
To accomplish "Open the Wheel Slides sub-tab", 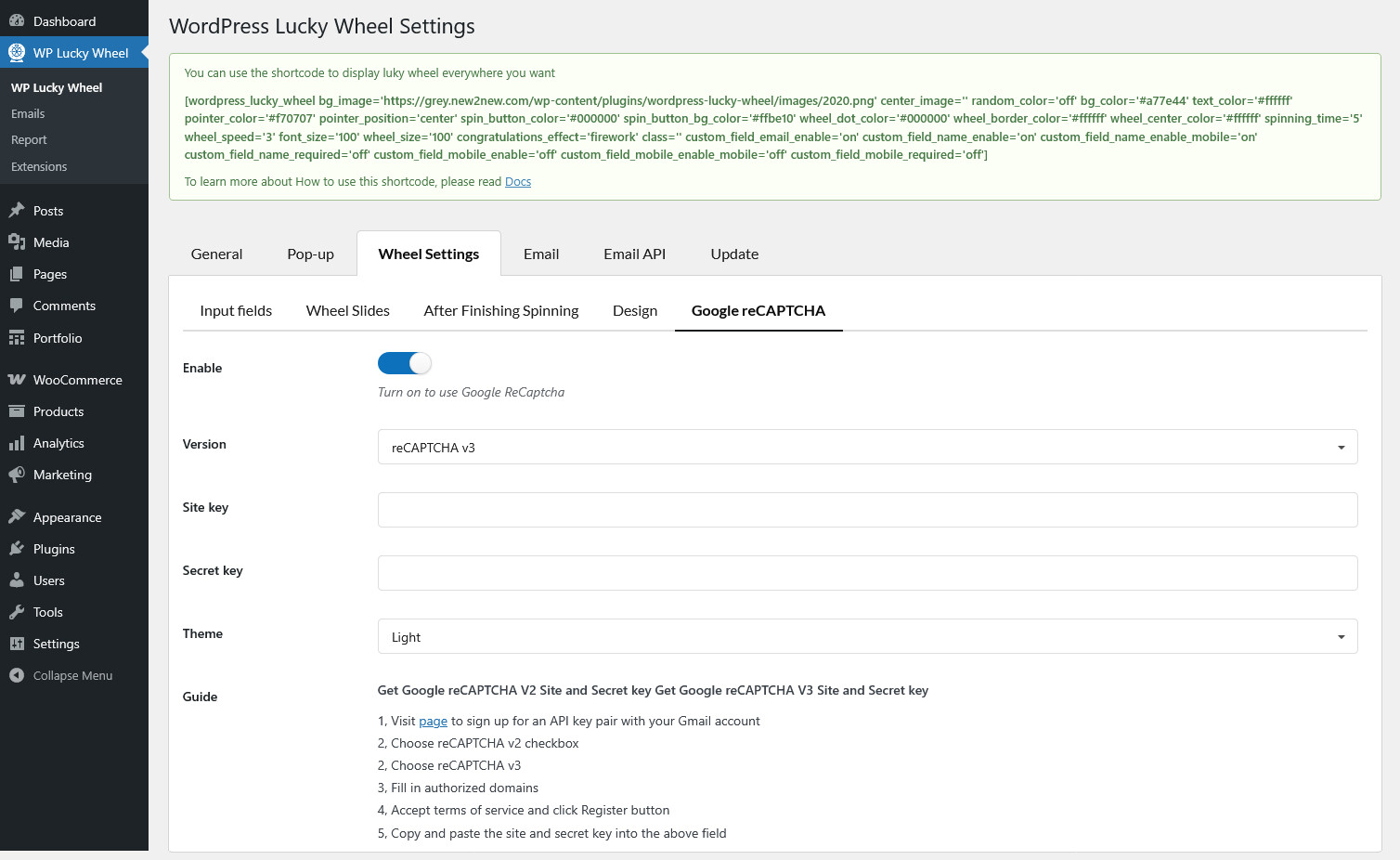I will [x=347, y=310].
